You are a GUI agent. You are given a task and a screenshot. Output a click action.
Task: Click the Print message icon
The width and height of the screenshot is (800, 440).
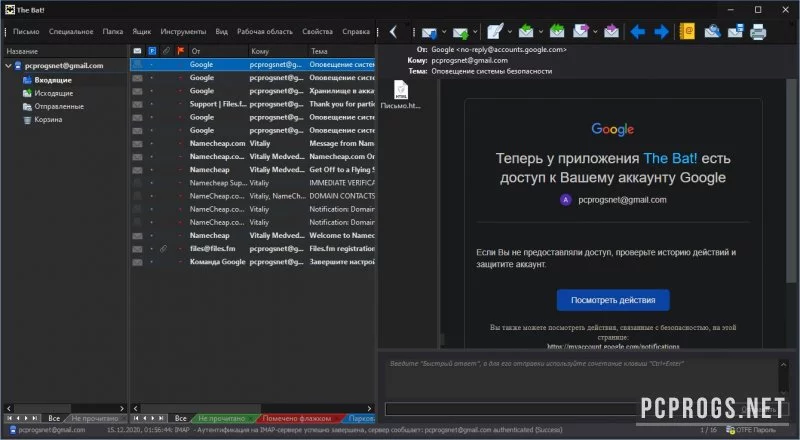pos(758,32)
